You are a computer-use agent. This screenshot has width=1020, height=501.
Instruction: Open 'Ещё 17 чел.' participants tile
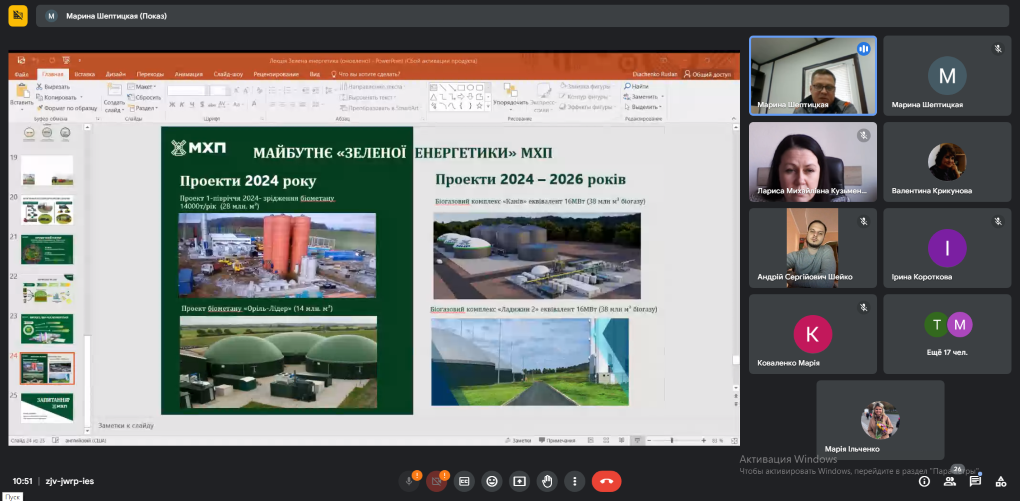(947, 334)
